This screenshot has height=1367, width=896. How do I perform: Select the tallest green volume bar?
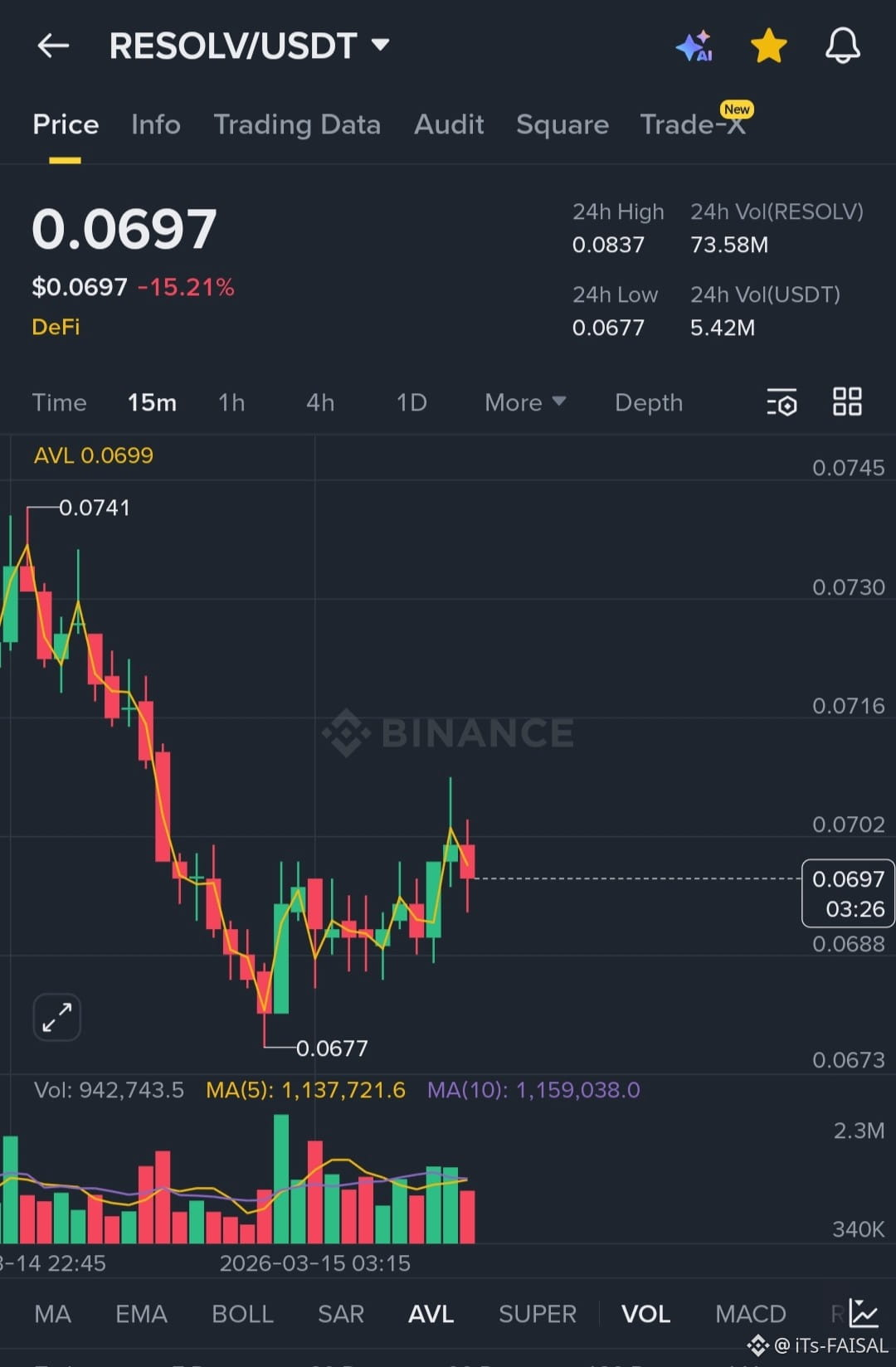point(281,1179)
